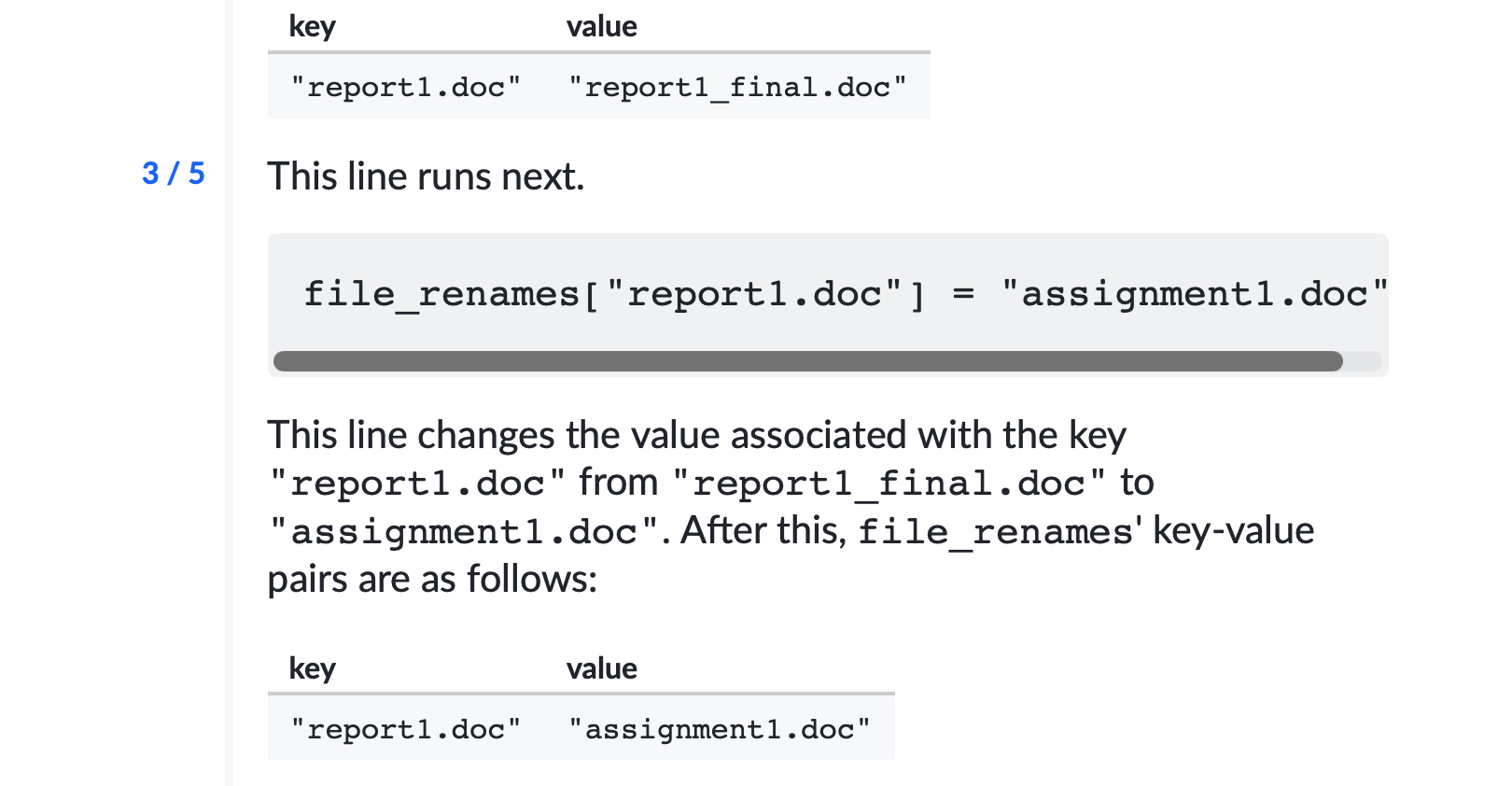This screenshot has width=1512, height=786.
Task: Click "pairs are as follows:" text
Action: coord(432,580)
